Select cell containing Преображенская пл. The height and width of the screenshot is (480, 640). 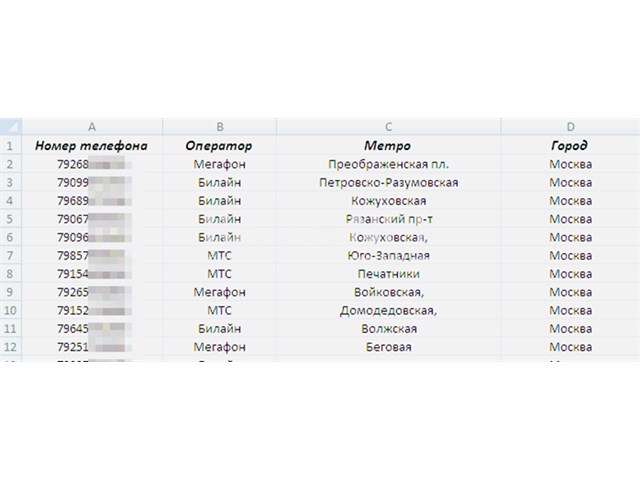coord(389,164)
